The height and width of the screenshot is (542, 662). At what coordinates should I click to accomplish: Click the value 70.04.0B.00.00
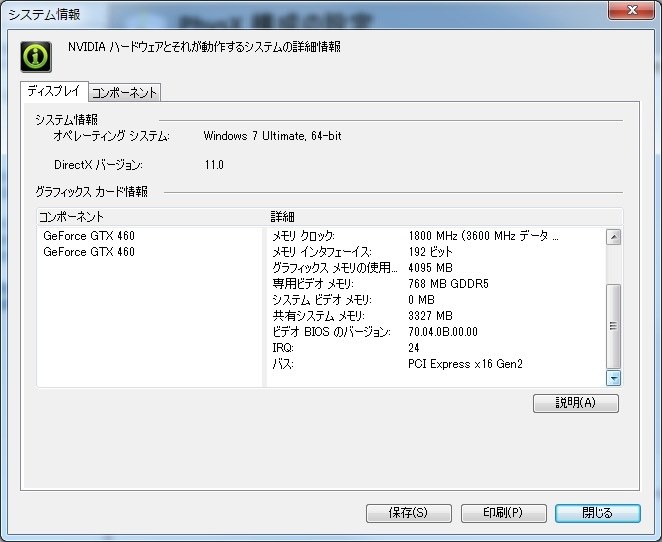443,332
